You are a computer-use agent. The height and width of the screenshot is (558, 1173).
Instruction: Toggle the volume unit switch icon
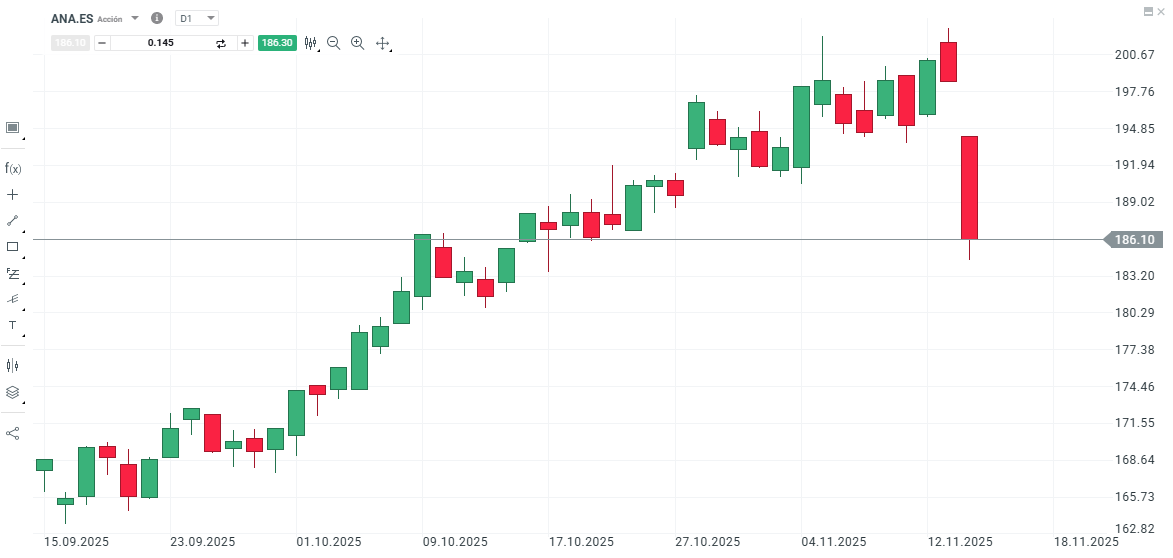pos(221,43)
